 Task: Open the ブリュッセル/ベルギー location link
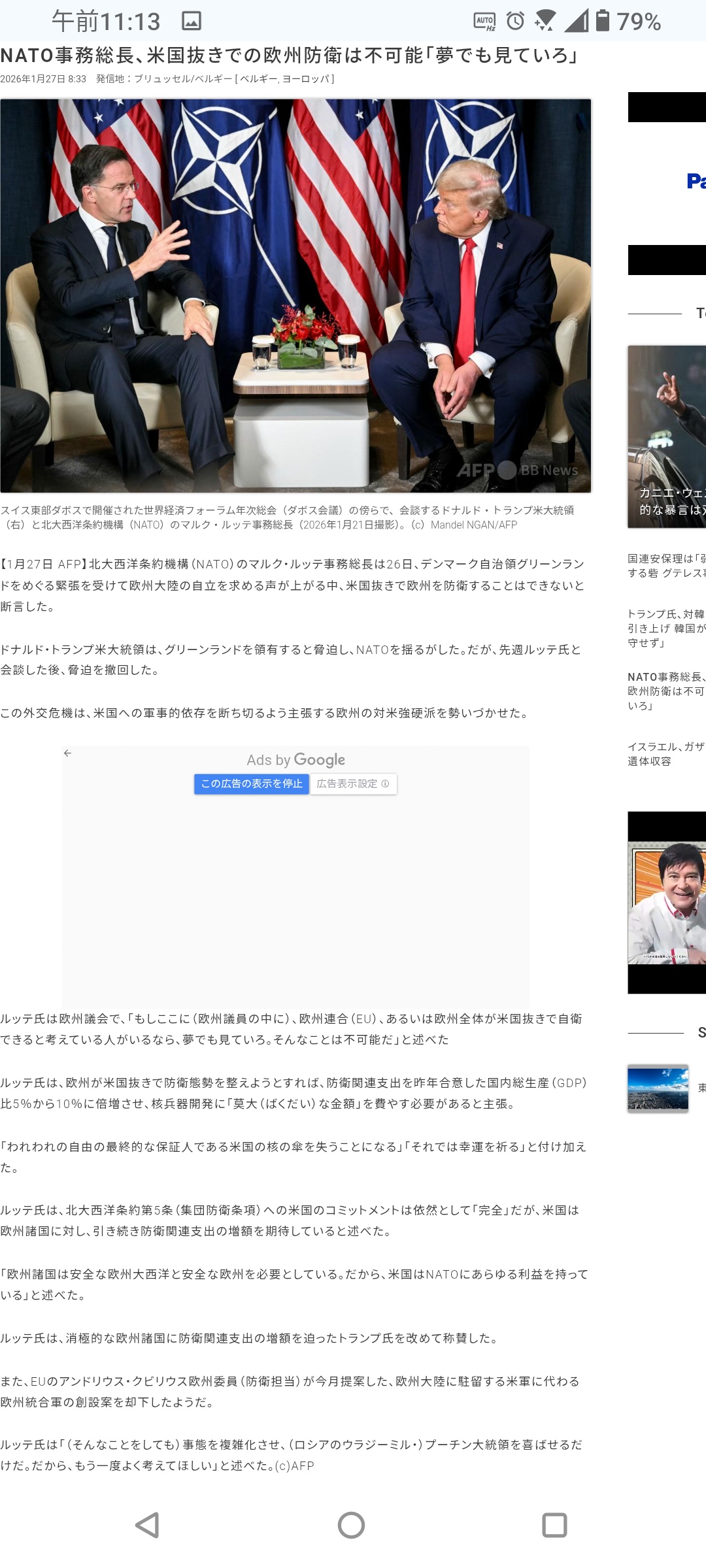tap(183, 79)
